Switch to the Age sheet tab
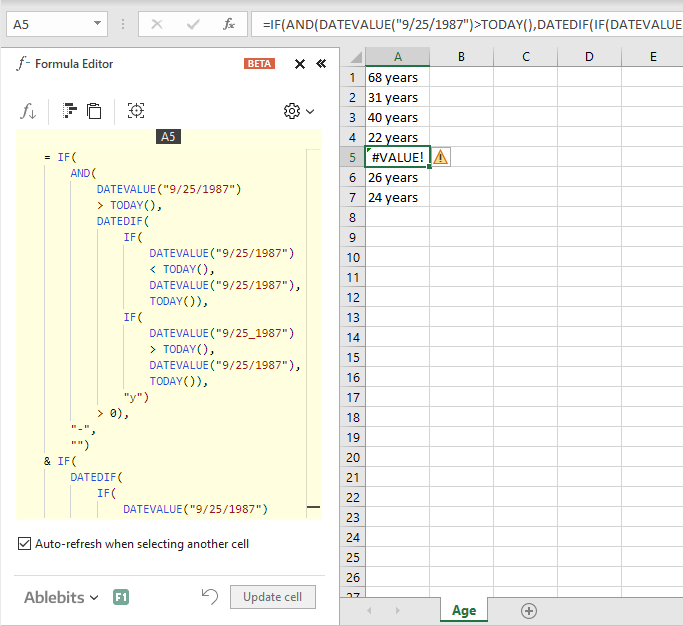Viewport: 683px width, 626px height. point(464,610)
